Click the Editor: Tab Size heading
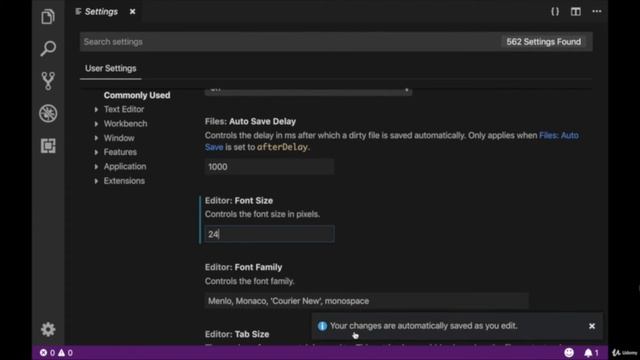 click(237, 334)
